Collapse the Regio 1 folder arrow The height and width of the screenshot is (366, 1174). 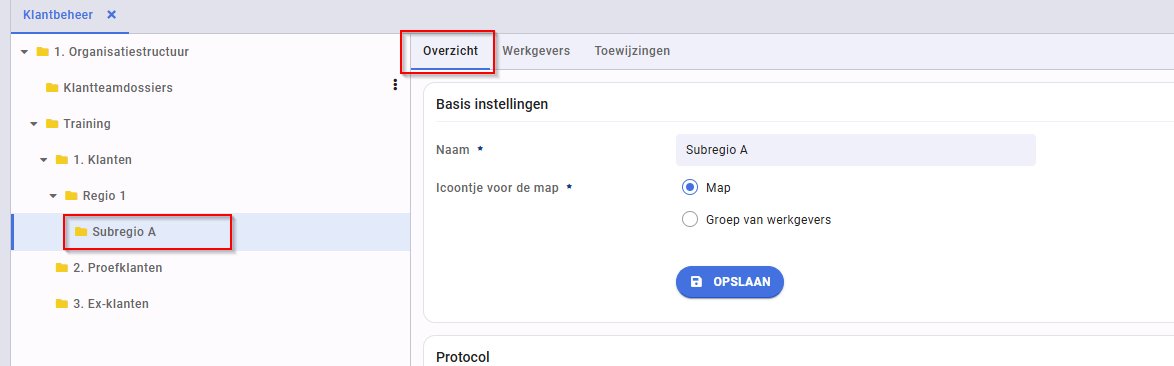53,196
